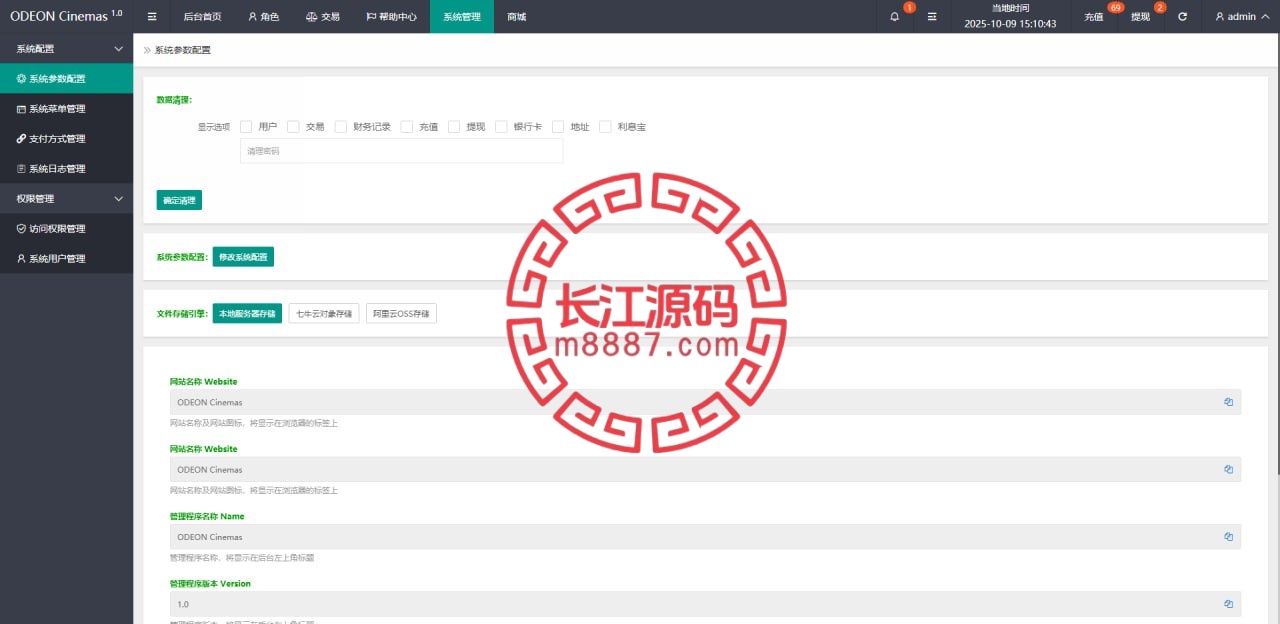Screen dimensions: 1280x624
Task: Open 系统菜单管理 in the sidebar
Action: (66, 109)
